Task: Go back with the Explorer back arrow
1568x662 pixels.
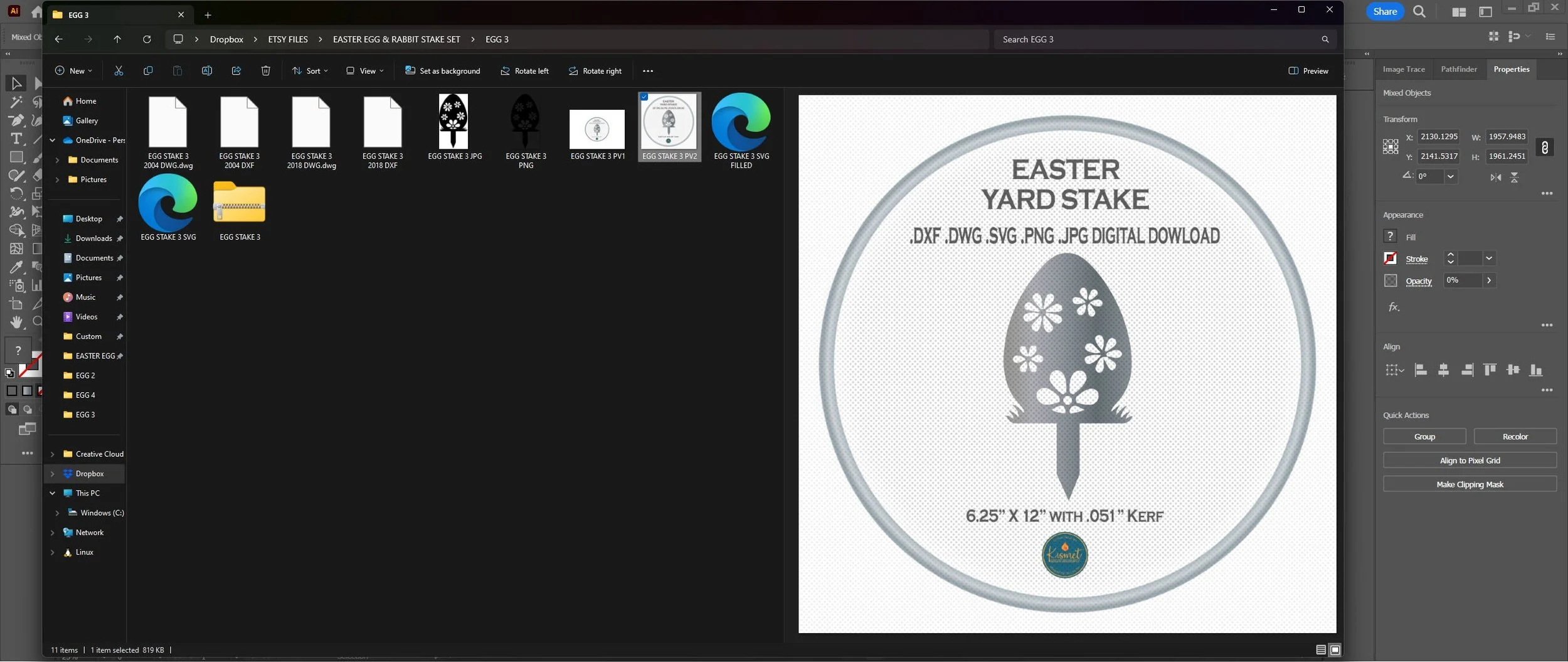Action: [x=58, y=39]
